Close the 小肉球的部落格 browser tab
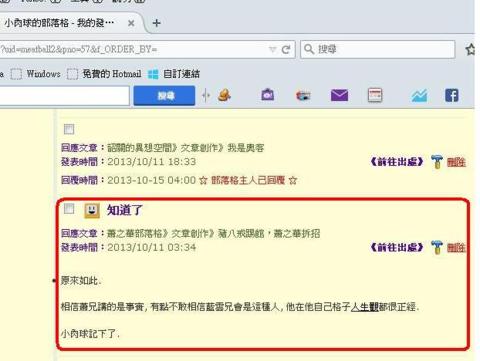Image resolution: width=480 pixels, height=361 pixels. pyautogui.click(x=131, y=23)
